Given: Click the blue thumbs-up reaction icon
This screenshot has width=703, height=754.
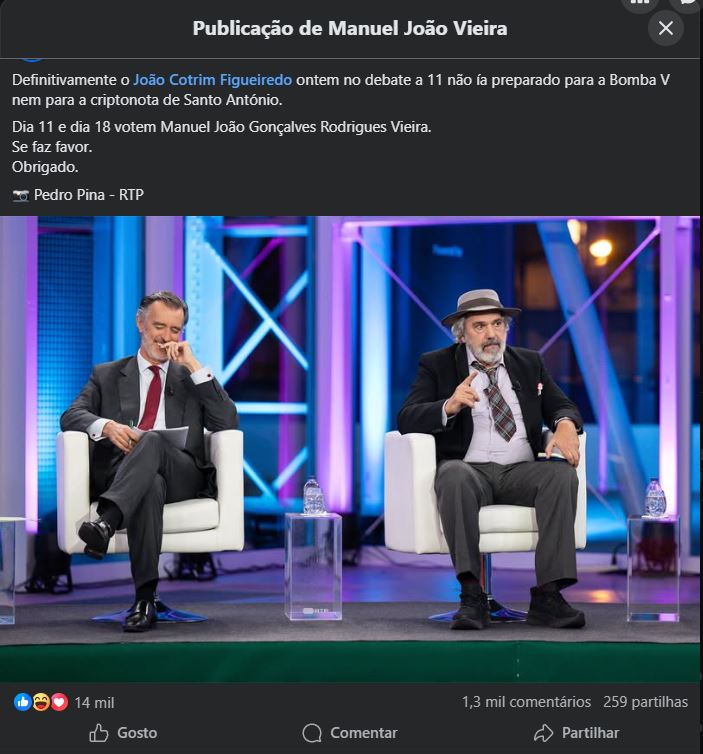Looking at the screenshot, I should 23,702.
